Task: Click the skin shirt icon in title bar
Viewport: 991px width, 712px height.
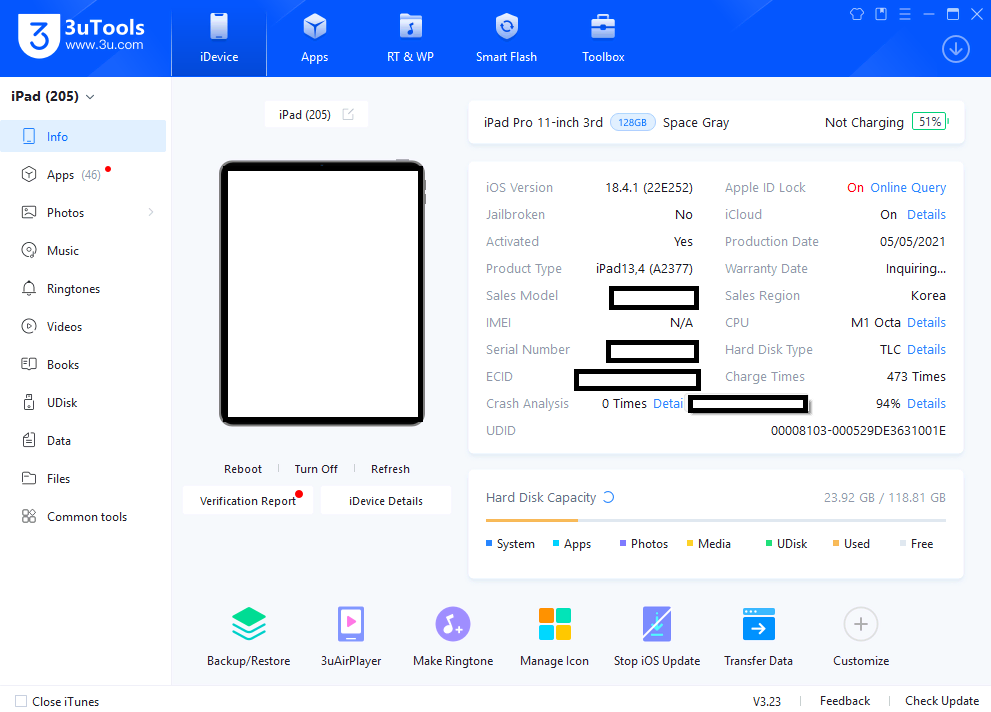Action: click(x=856, y=14)
